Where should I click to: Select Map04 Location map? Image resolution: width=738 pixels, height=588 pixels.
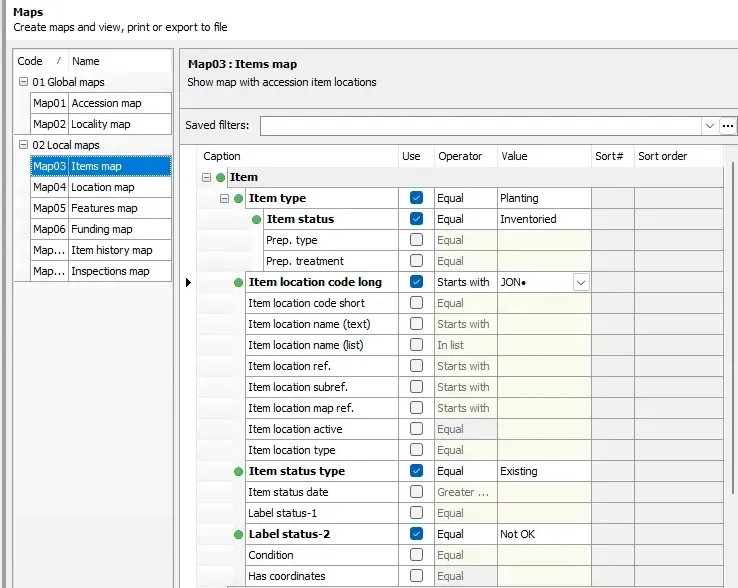101,187
